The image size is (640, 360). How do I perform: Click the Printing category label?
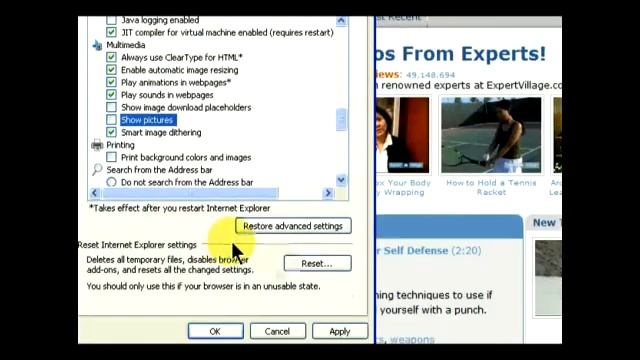point(120,145)
